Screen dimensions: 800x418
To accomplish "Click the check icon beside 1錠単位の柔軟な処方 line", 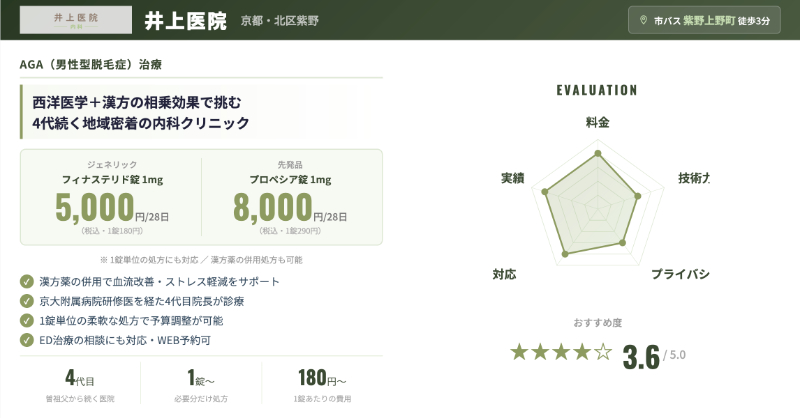I will pyautogui.click(x=26, y=321).
